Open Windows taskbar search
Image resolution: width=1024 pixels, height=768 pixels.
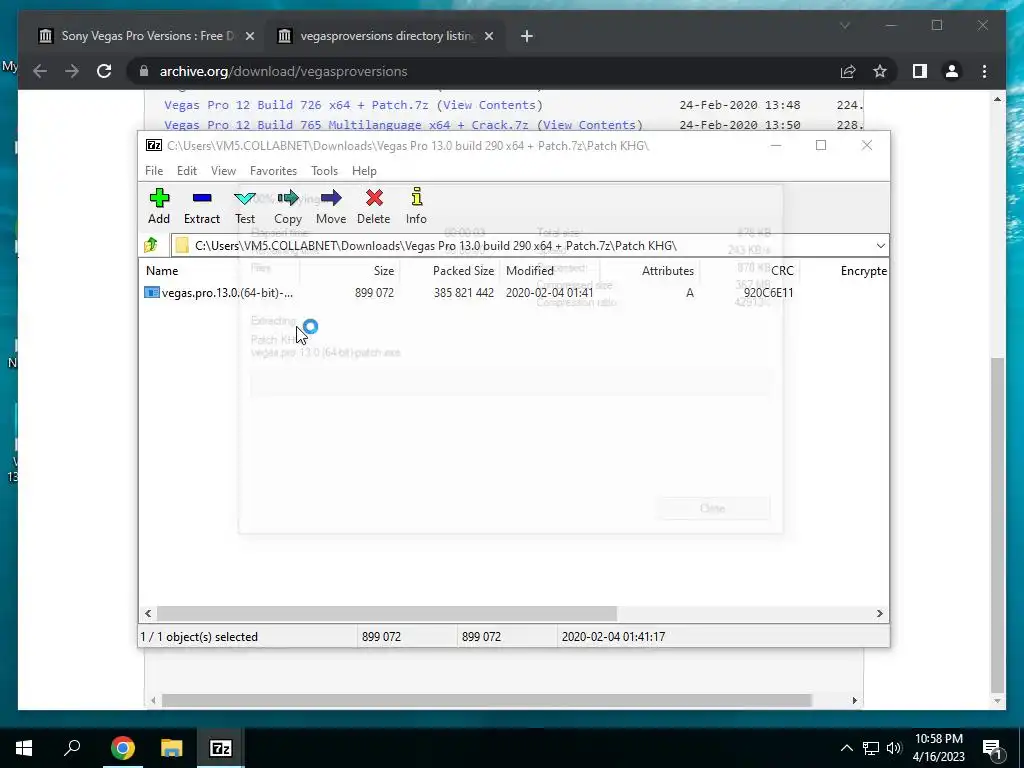(72, 748)
